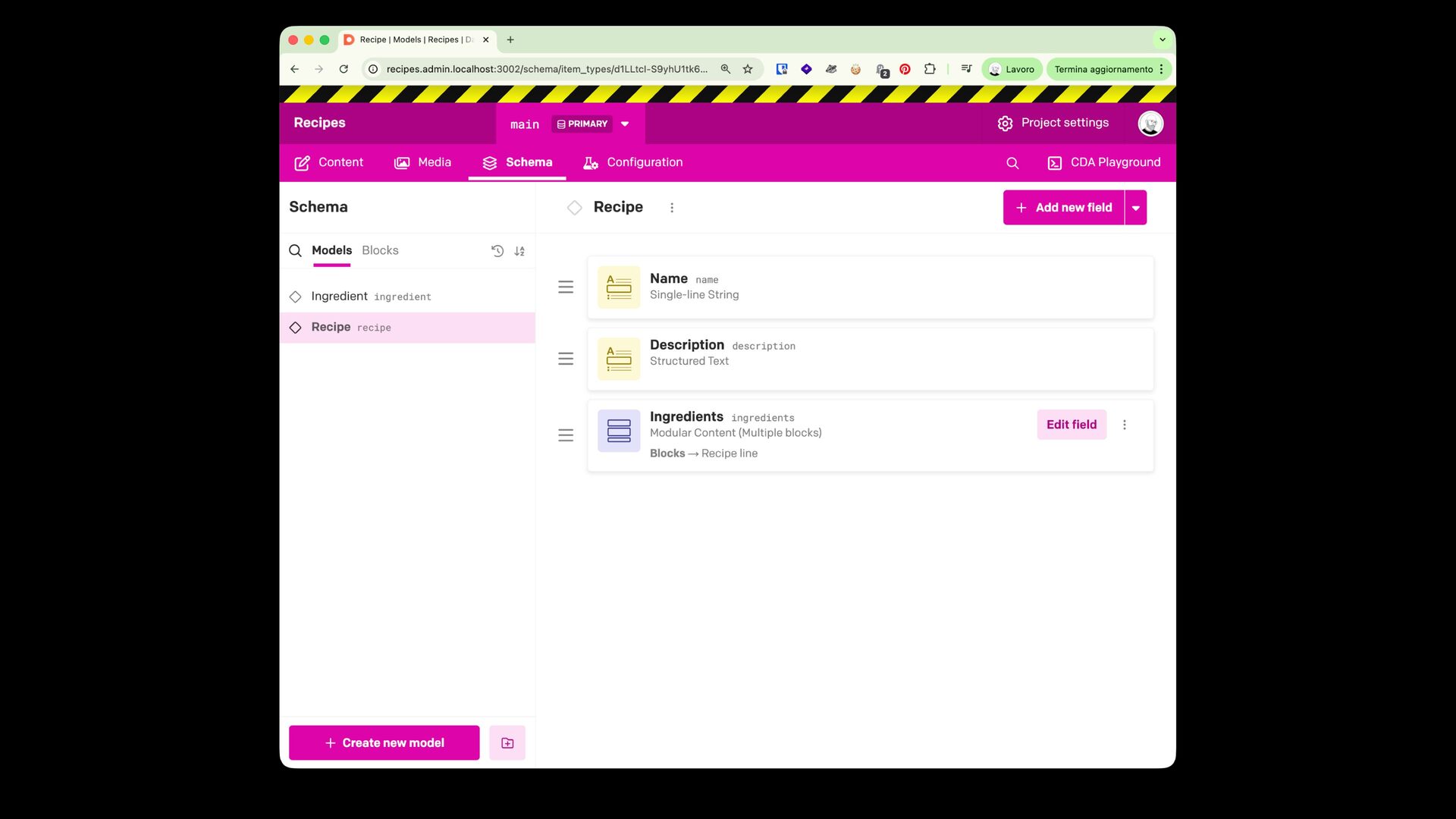Click the search models magnifier icon
The image size is (1456, 819).
pos(295,251)
